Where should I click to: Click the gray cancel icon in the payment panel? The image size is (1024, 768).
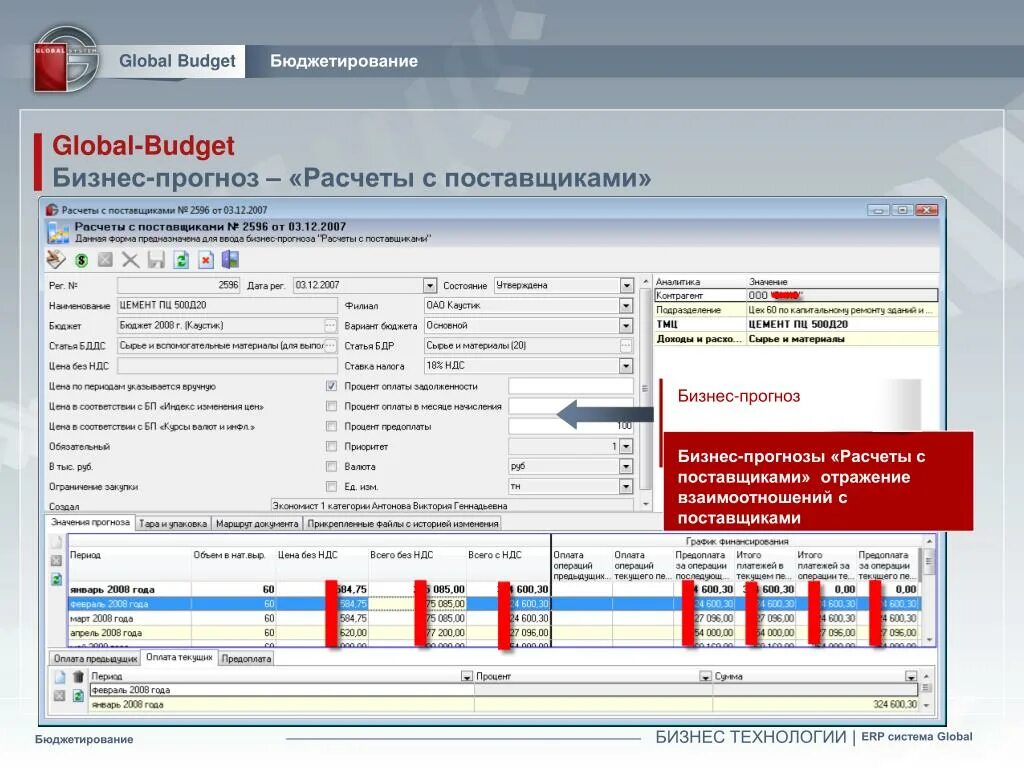59,696
